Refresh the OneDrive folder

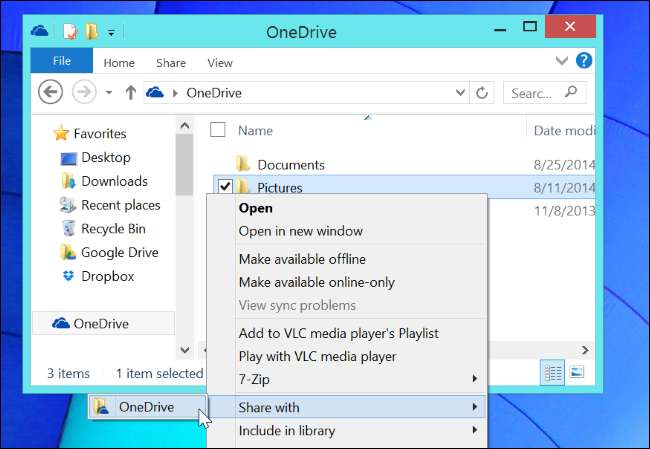pos(482,92)
